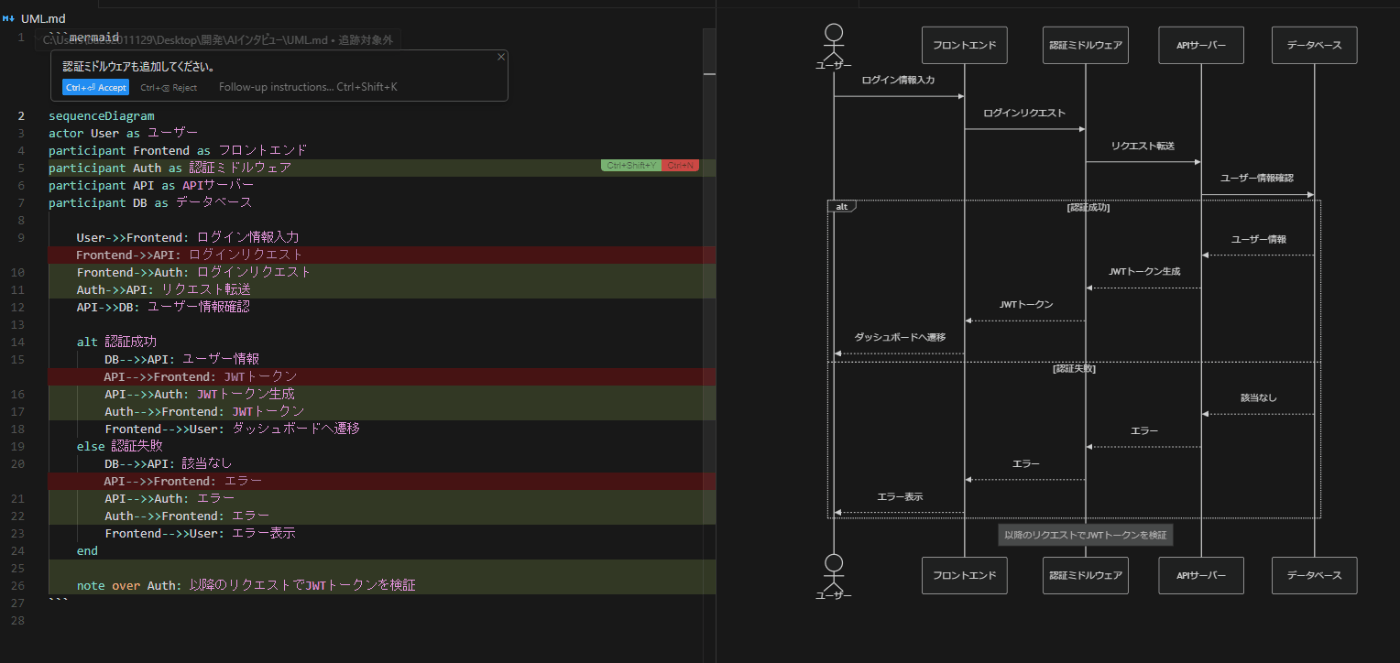Image resolution: width=1400 pixels, height=663 pixels.
Task: Click the line 'Frontend-->>User: エラー表示'
Action: pyautogui.click(x=199, y=534)
